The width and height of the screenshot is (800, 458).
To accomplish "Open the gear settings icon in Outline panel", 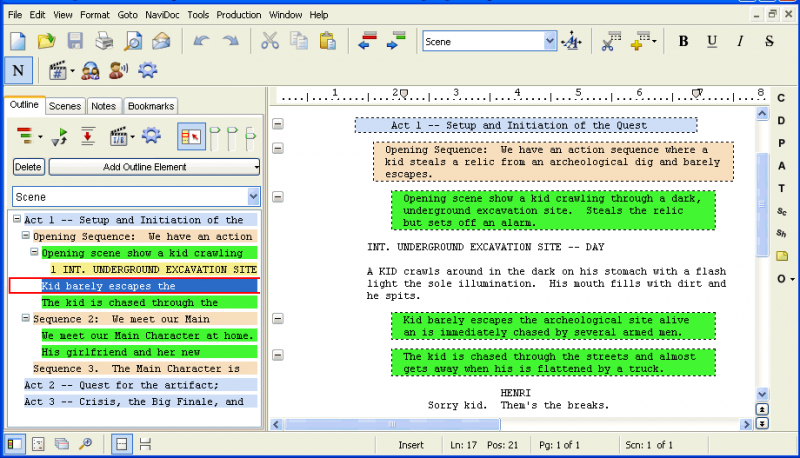I will coord(152,136).
